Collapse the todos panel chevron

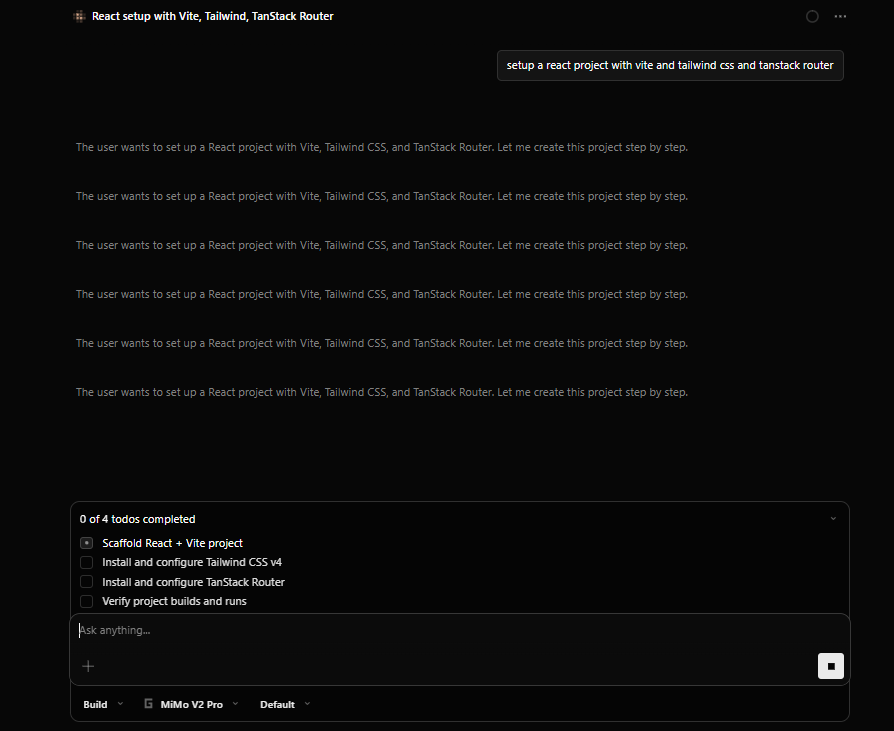833,519
